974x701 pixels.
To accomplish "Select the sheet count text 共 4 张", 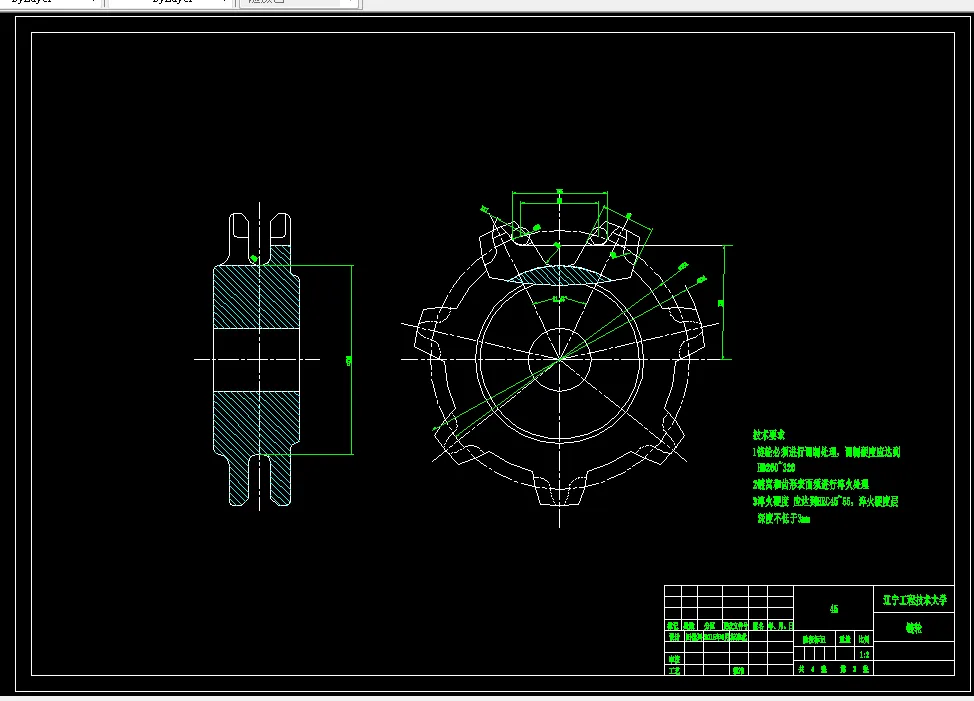I will (x=812, y=669).
